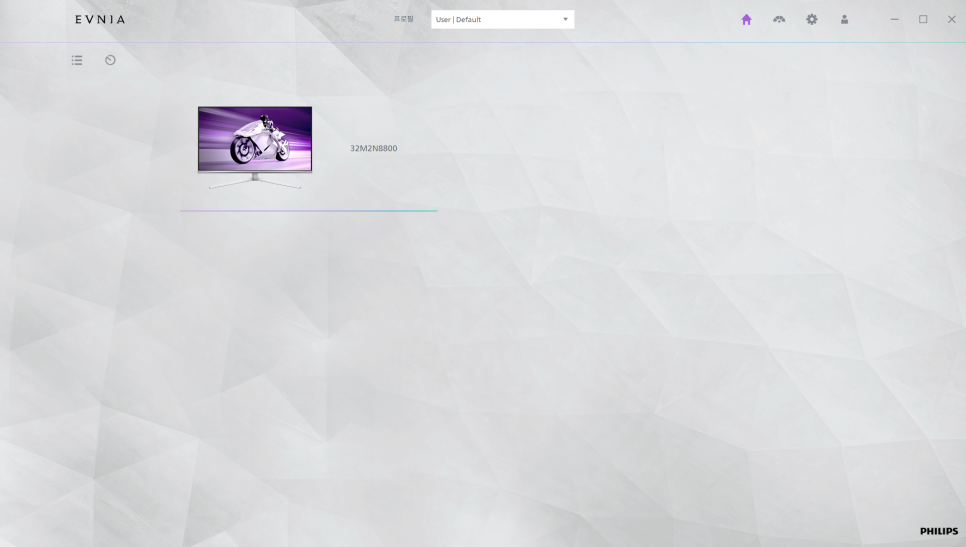This screenshot has width=966, height=547.
Task: Go to the Home screen icon
Action: point(746,20)
